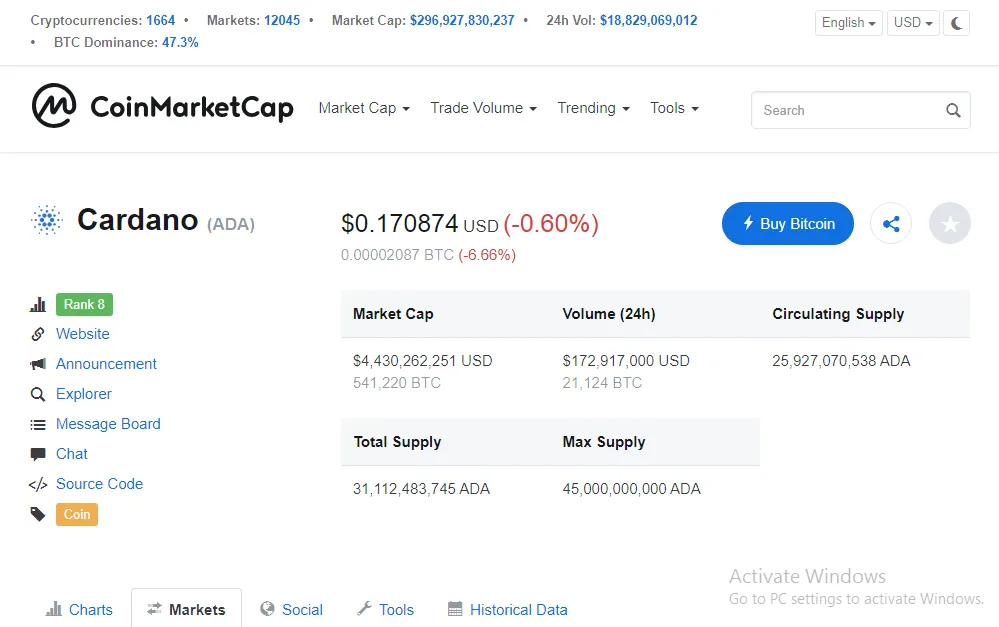Screen dimensions: 999x627
Task: Click the 31,112,483,745 ADA total supply
Action: (x=421, y=489)
